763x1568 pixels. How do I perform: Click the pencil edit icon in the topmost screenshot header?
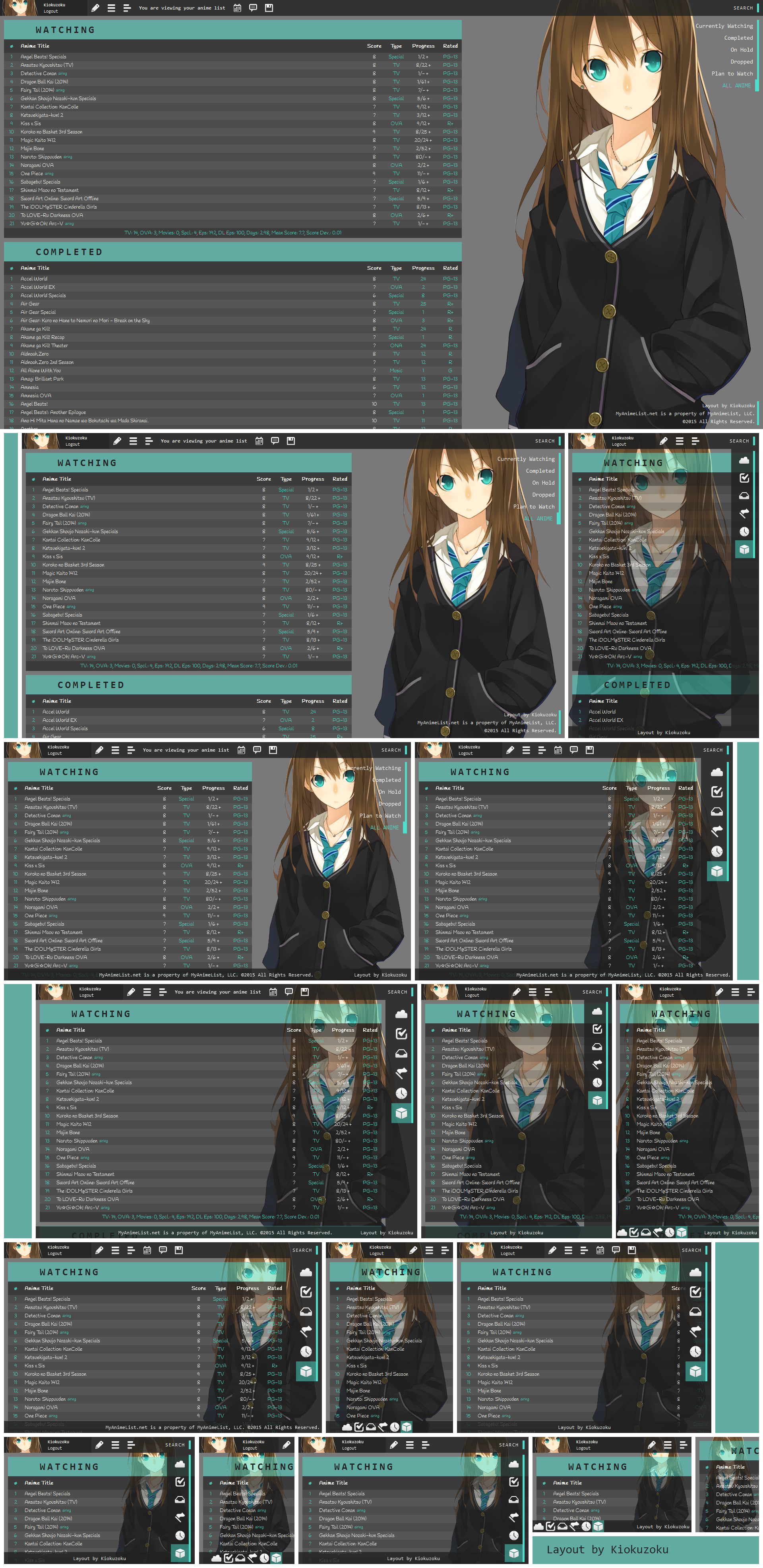pos(96,8)
